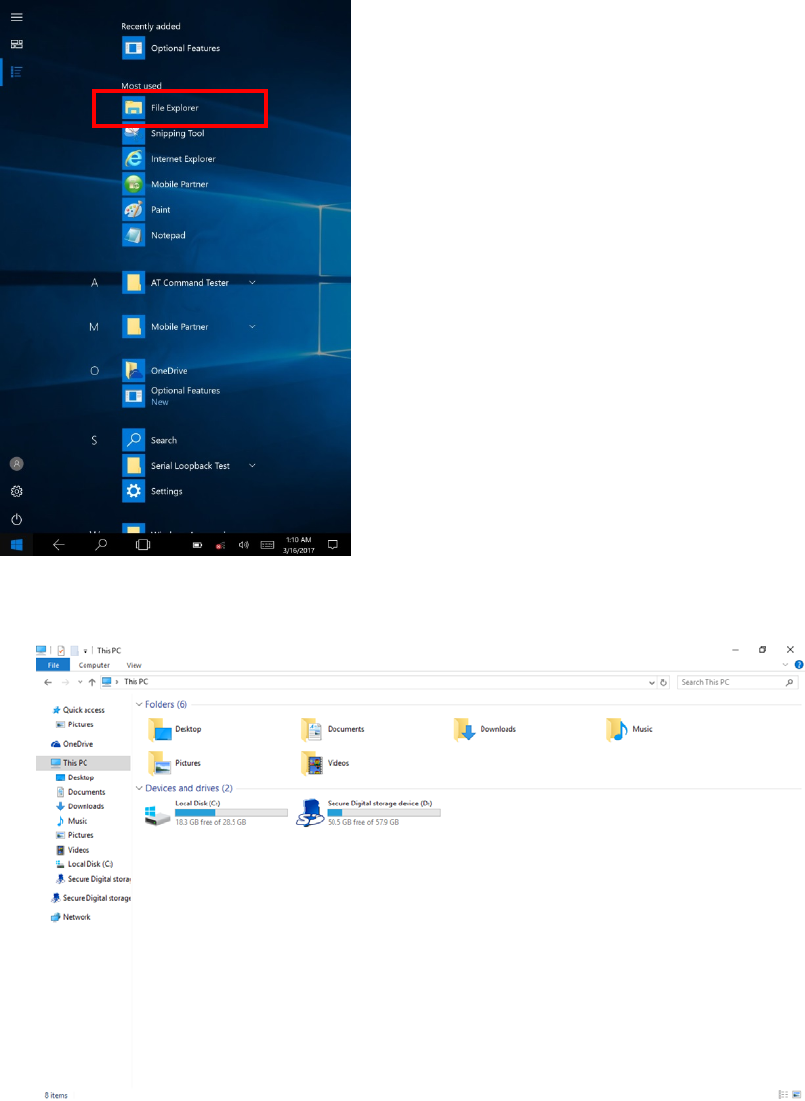Open the user account icon in Start

pyautogui.click(x=17, y=463)
